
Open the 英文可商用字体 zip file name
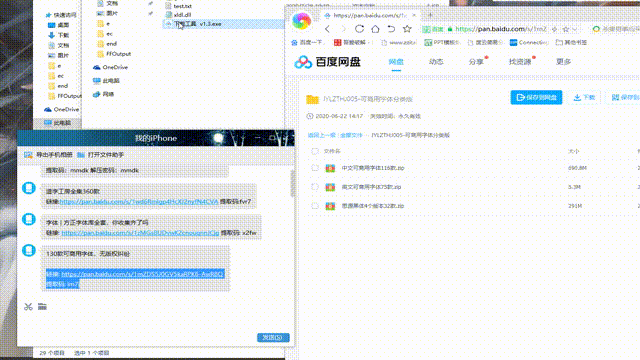(x=371, y=187)
